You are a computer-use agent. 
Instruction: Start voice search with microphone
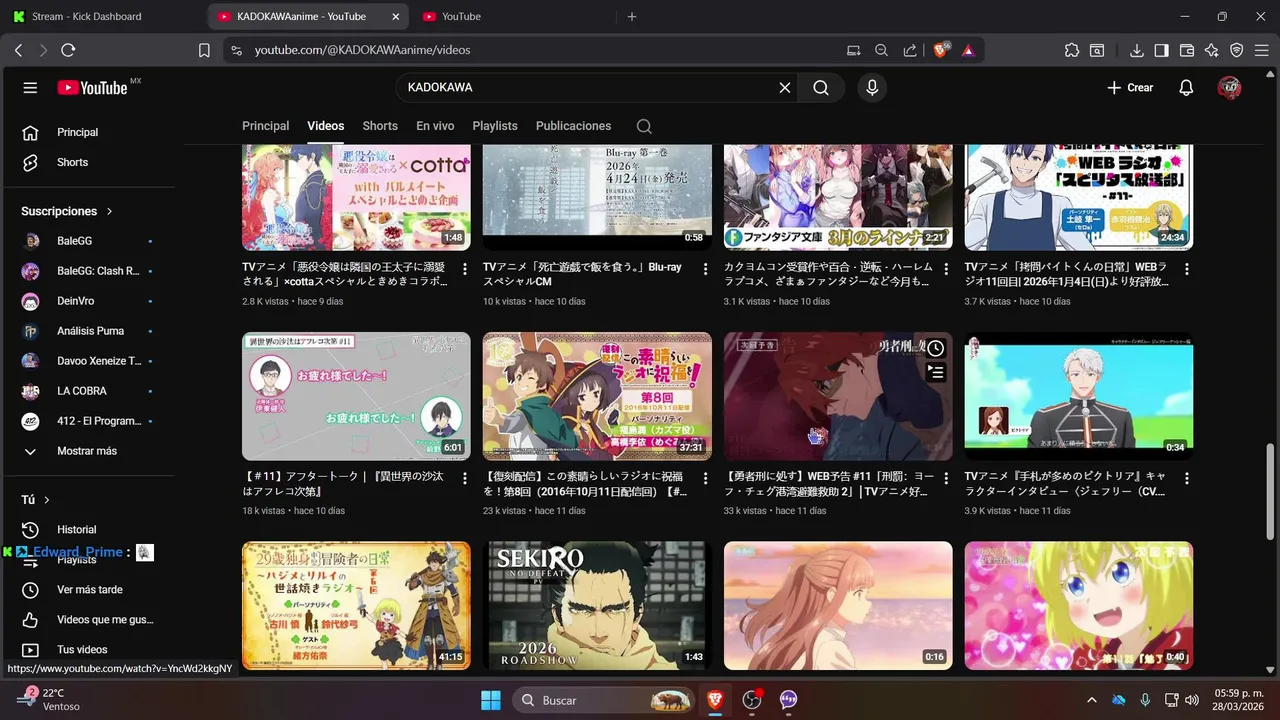[x=872, y=88]
